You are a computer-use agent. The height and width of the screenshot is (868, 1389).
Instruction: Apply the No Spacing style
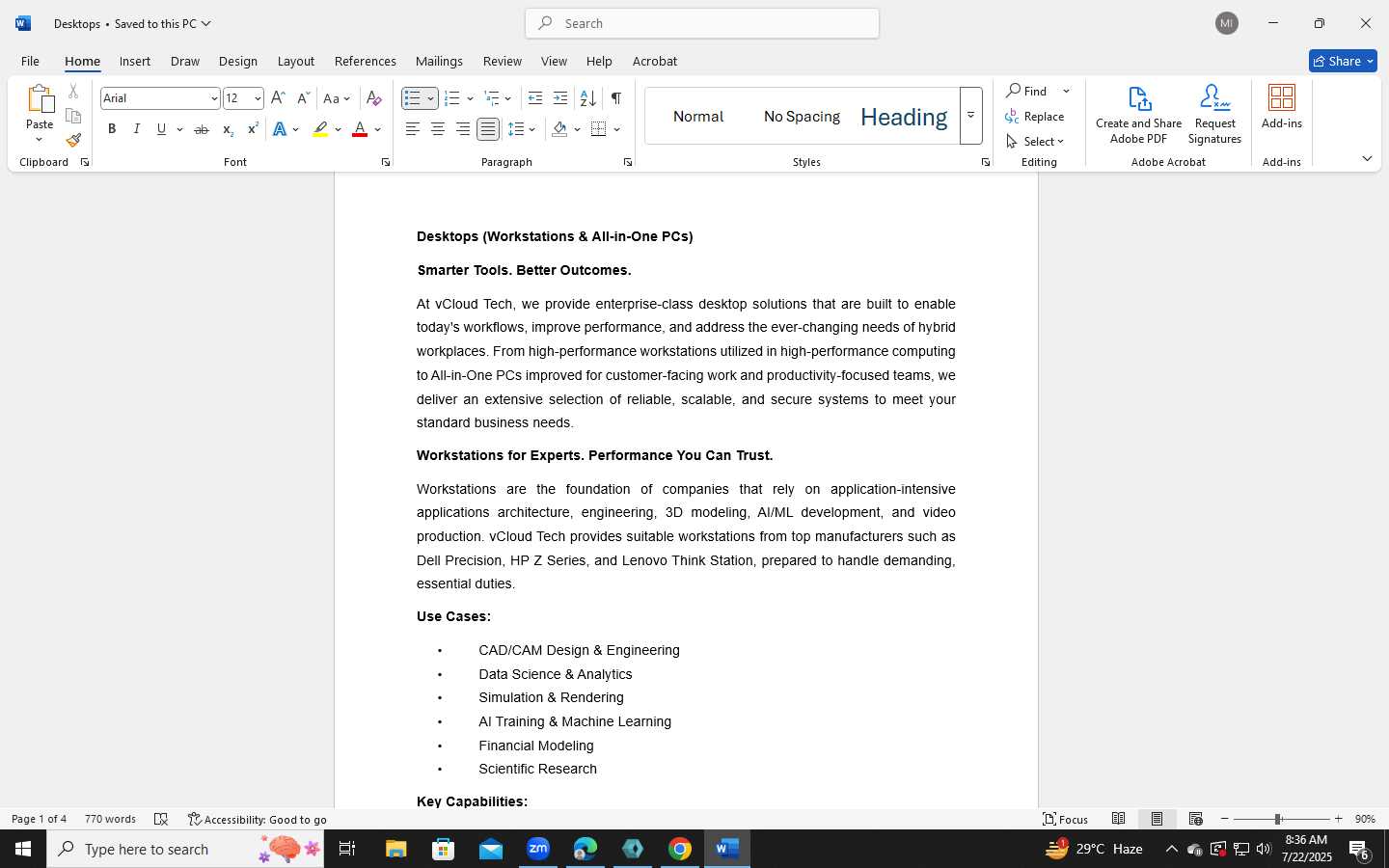(802, 117)
